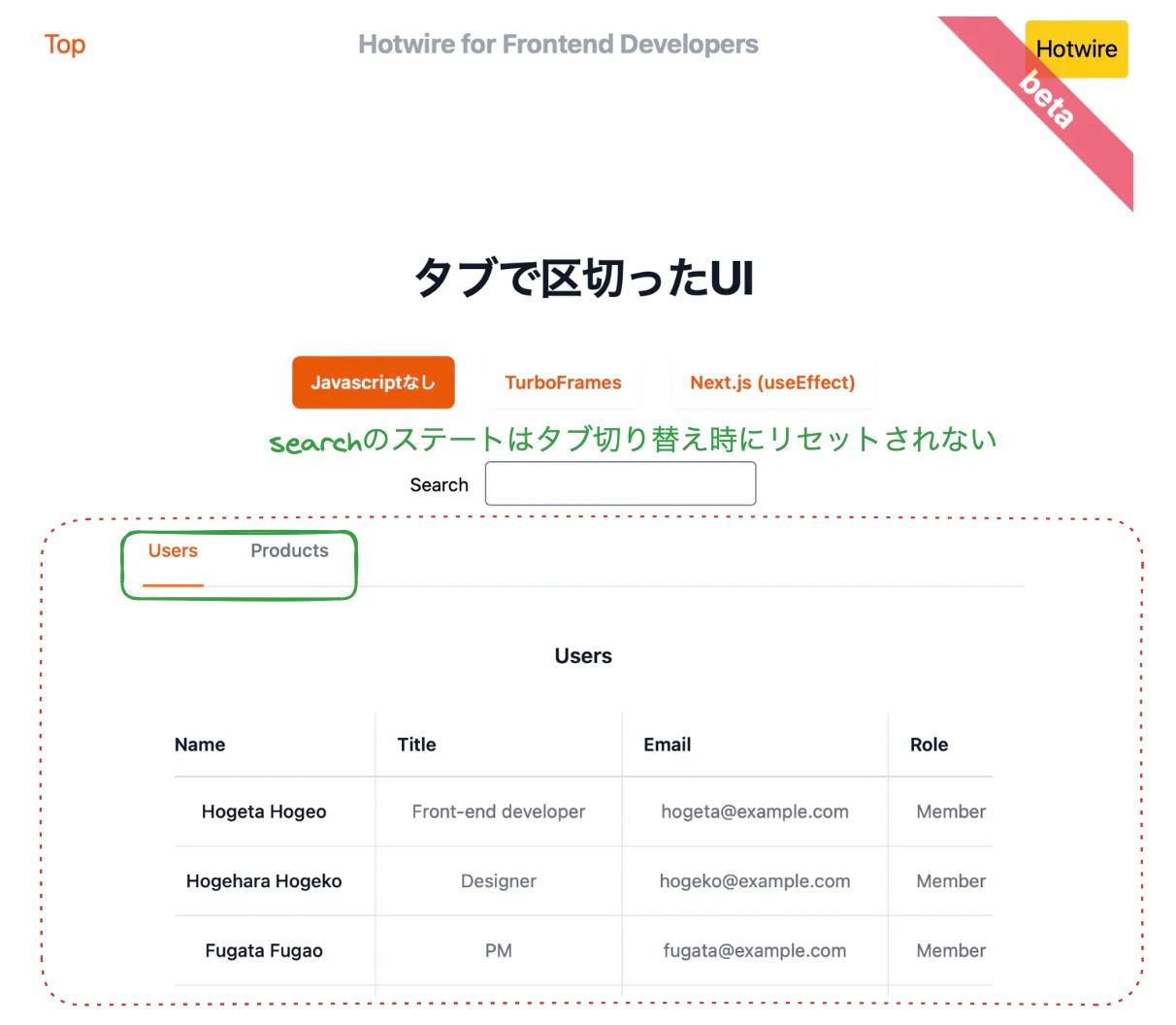This screenshot has width=1176, height=1025.
Task: Click the hogeta@example.com email cell
Action: 755,811
